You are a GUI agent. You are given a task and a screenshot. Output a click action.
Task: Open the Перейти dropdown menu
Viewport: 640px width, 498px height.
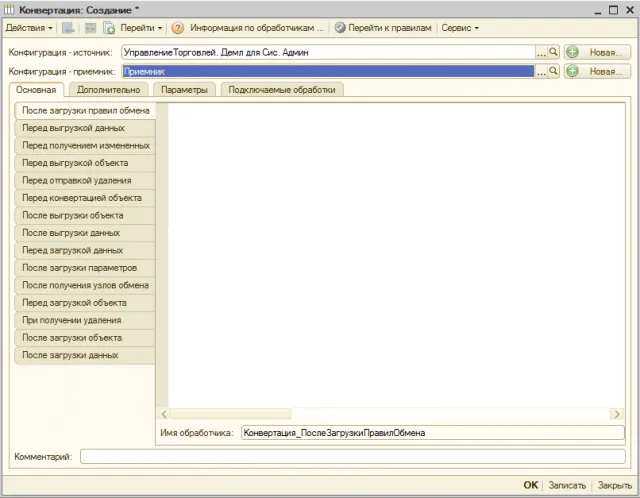click(141, 28)
